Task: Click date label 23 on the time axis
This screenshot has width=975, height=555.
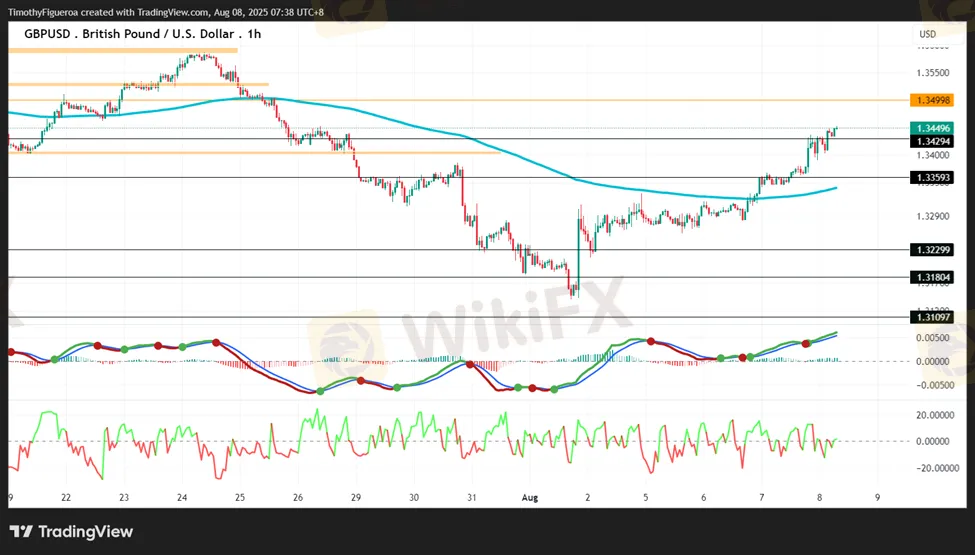Action: tap(124, 498)
